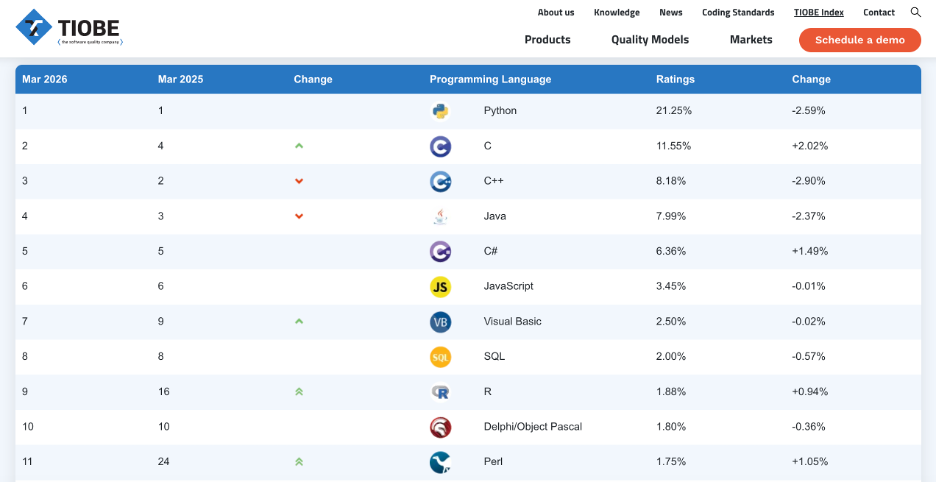Click the Schedule a demo button
Screen dimensions: 936x482
point(860,40)
